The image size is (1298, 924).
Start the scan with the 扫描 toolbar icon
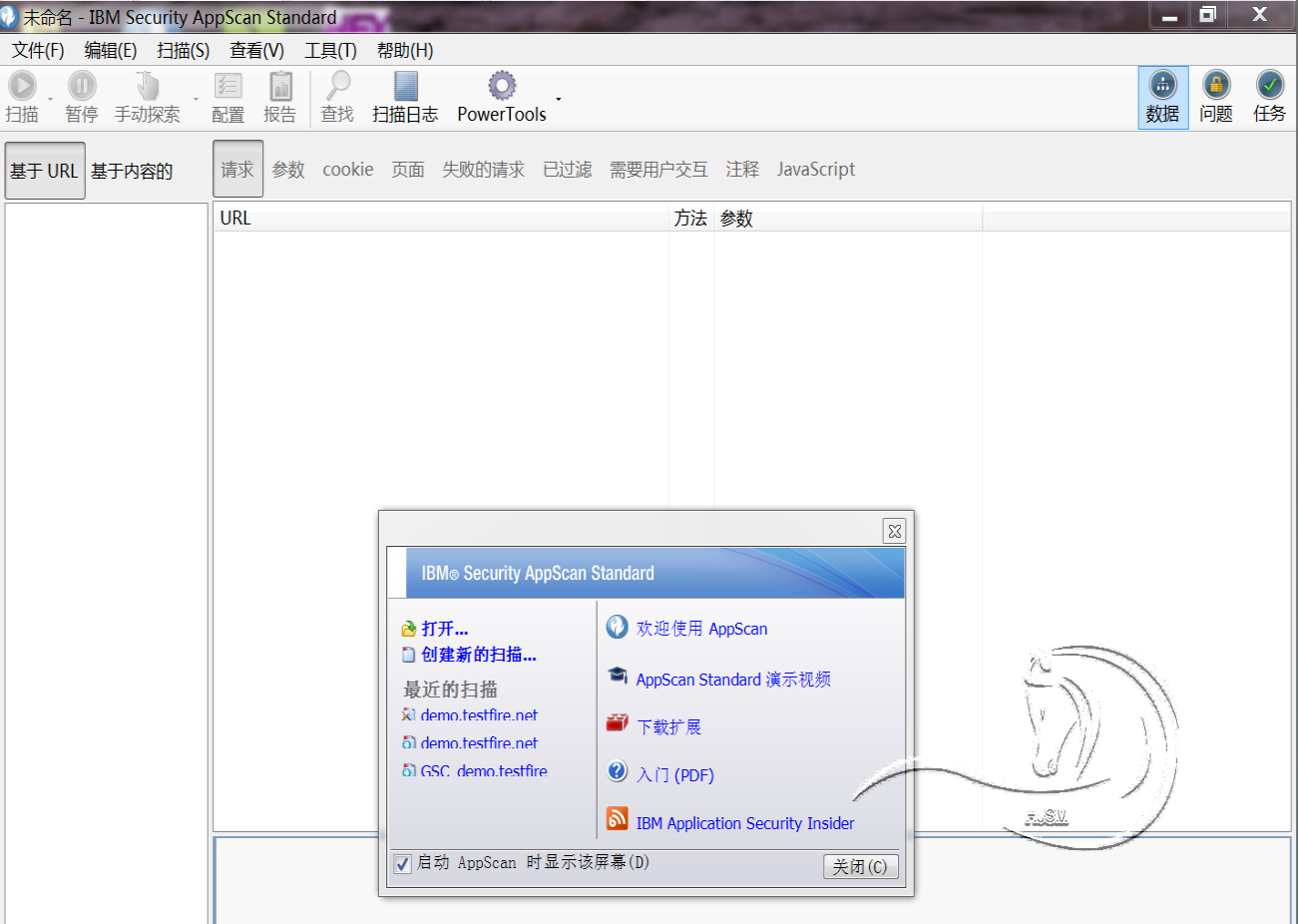[22, 86]
